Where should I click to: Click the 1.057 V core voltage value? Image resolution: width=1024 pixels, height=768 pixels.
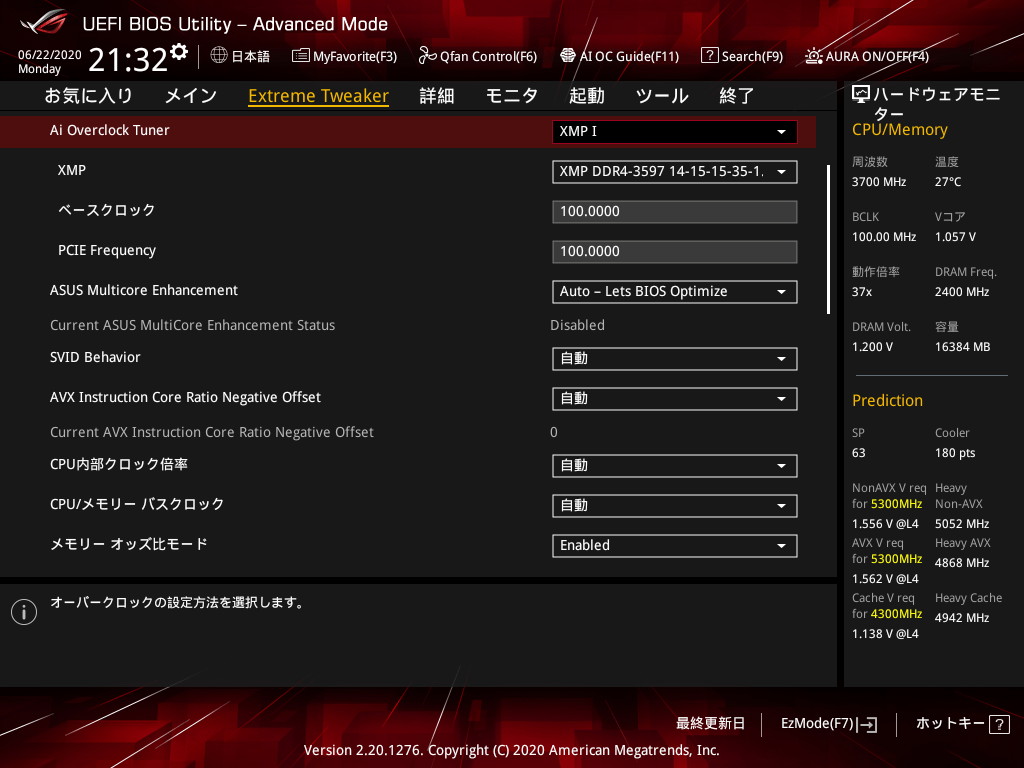pos(955,237)
